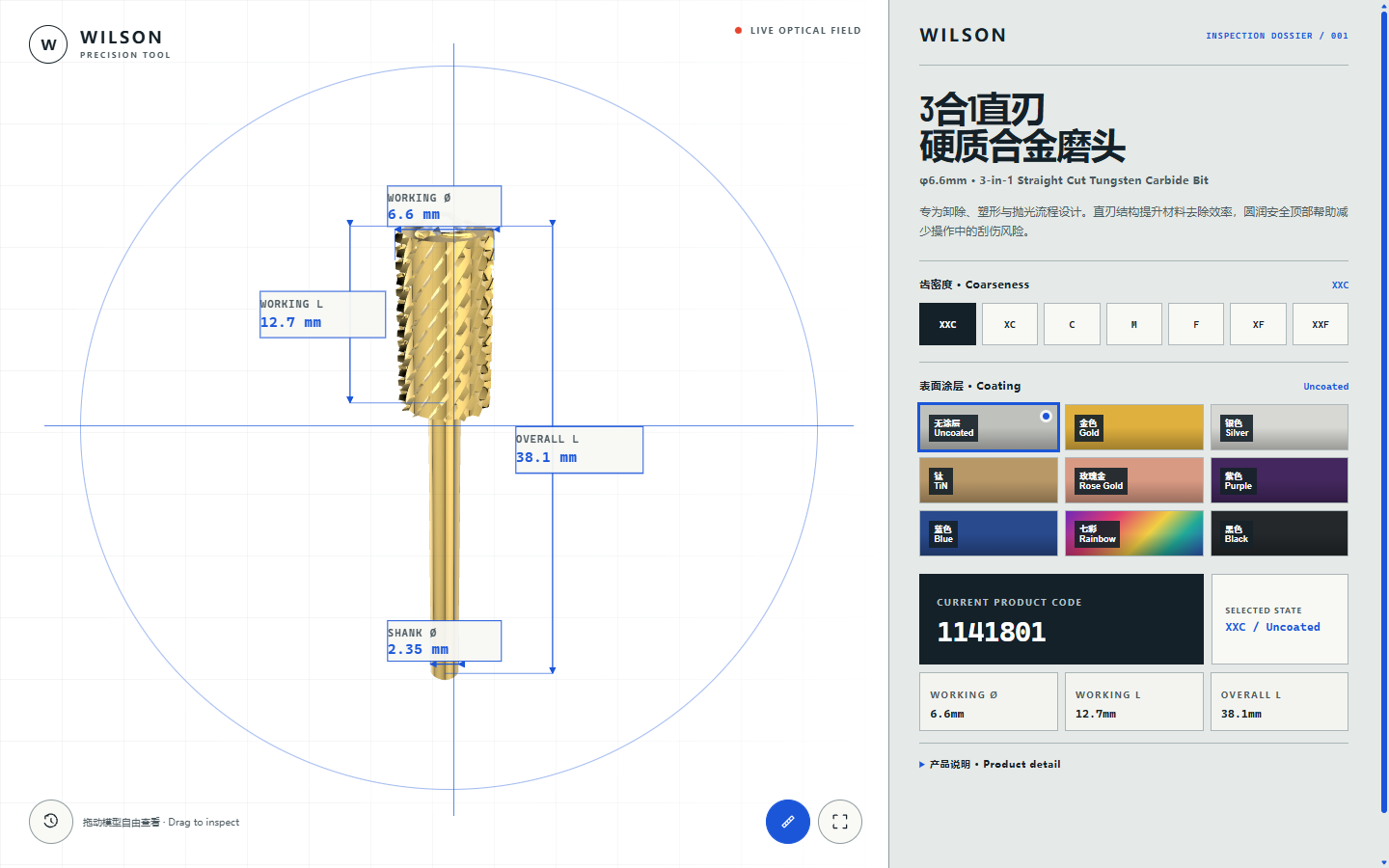Reset the model view with the history icon

[x=51, y=822]
